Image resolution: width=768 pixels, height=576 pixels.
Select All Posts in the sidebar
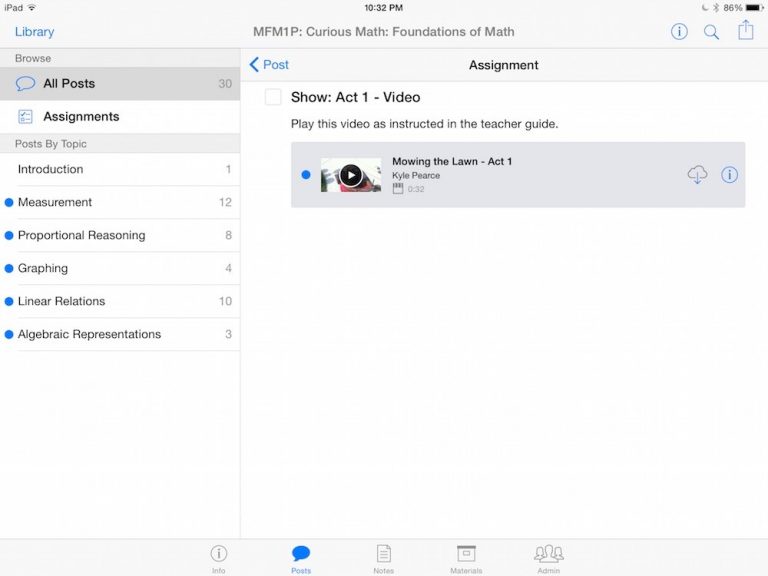pyautogui.click(x=69, y=84)
